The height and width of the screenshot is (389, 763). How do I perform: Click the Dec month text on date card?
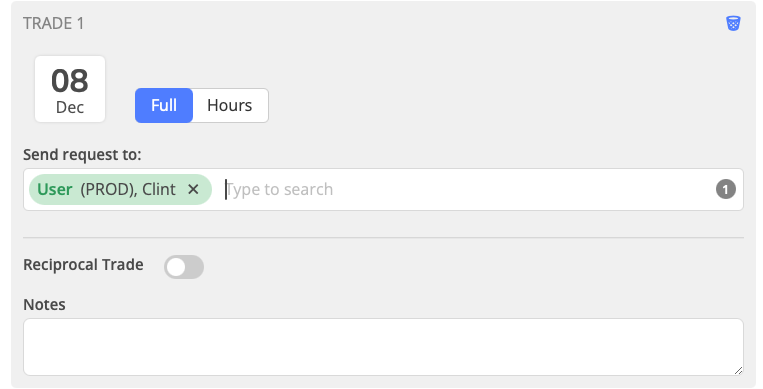click(x=70, y=107)
